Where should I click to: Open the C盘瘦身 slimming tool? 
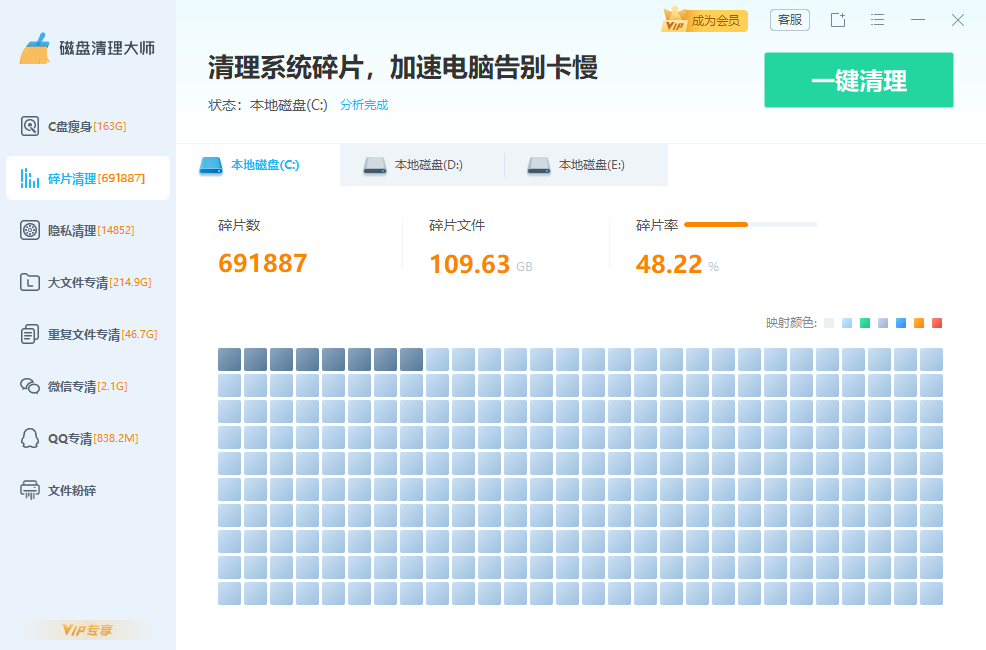88,126
